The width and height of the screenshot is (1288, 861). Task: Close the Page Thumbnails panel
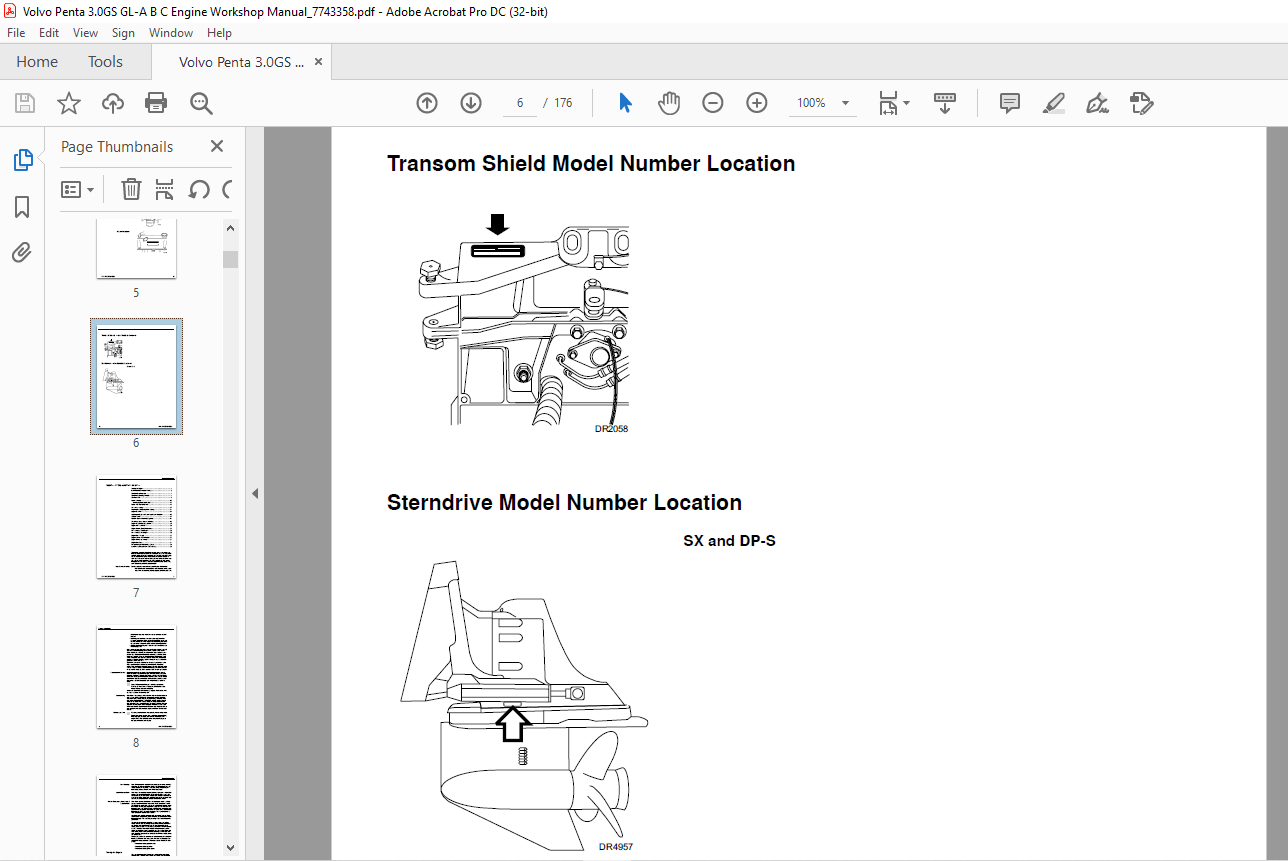[217, 146]
